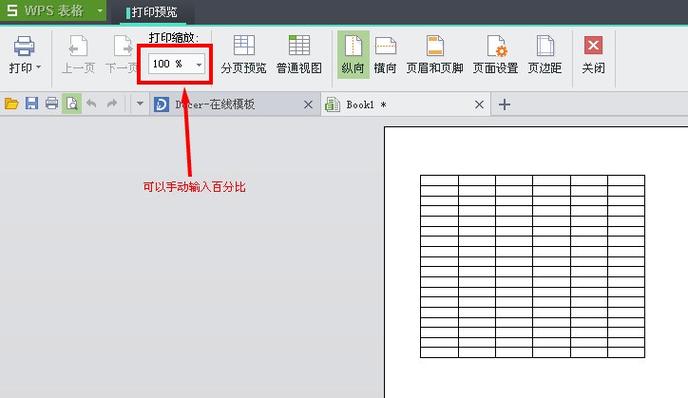Toggle the print preview magnifier icon
The height and width of the screenshot is (398, 688).
[x=72, y=104]
